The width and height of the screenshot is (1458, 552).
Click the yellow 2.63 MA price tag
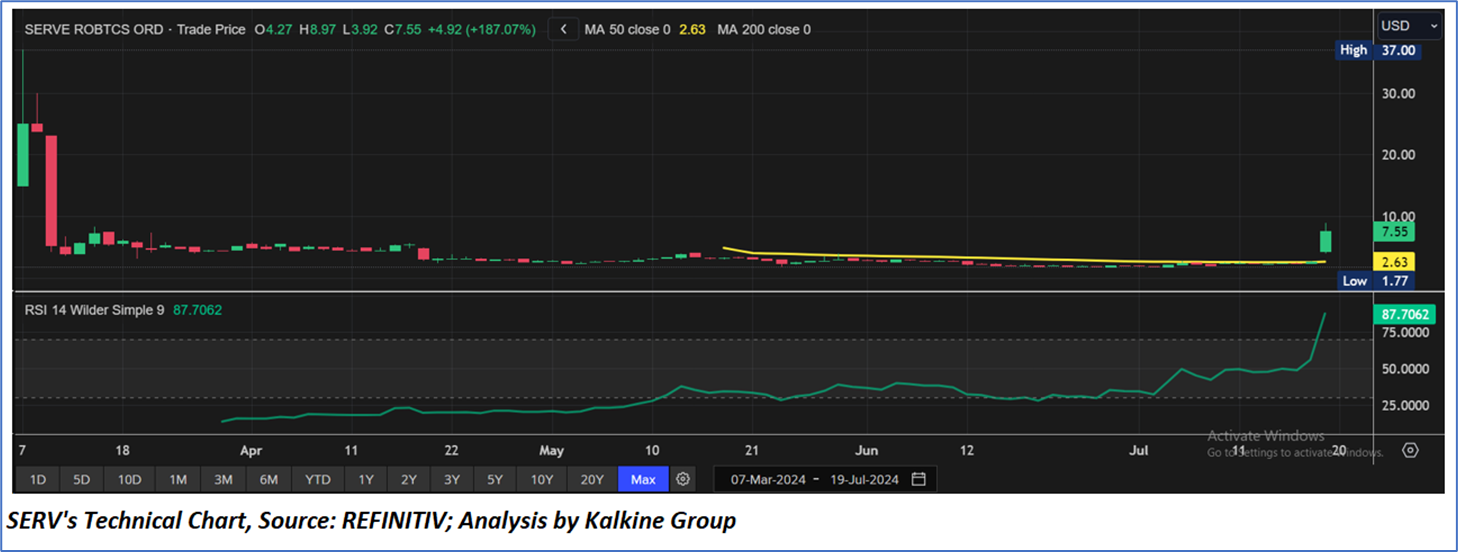point(1394,262)
